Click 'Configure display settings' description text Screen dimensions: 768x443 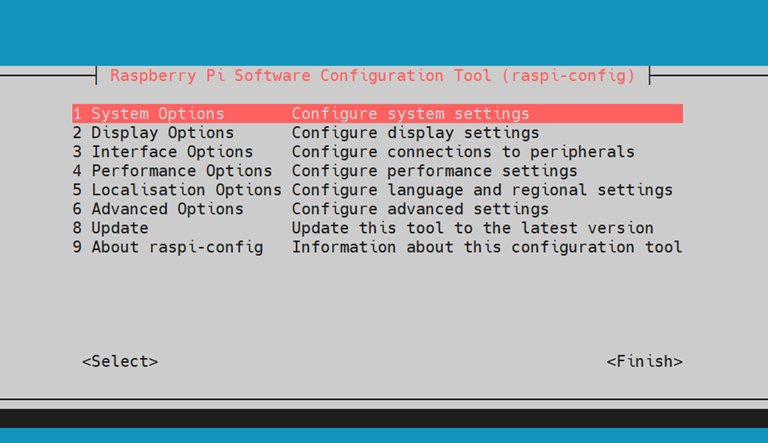[x=415, y=133]
